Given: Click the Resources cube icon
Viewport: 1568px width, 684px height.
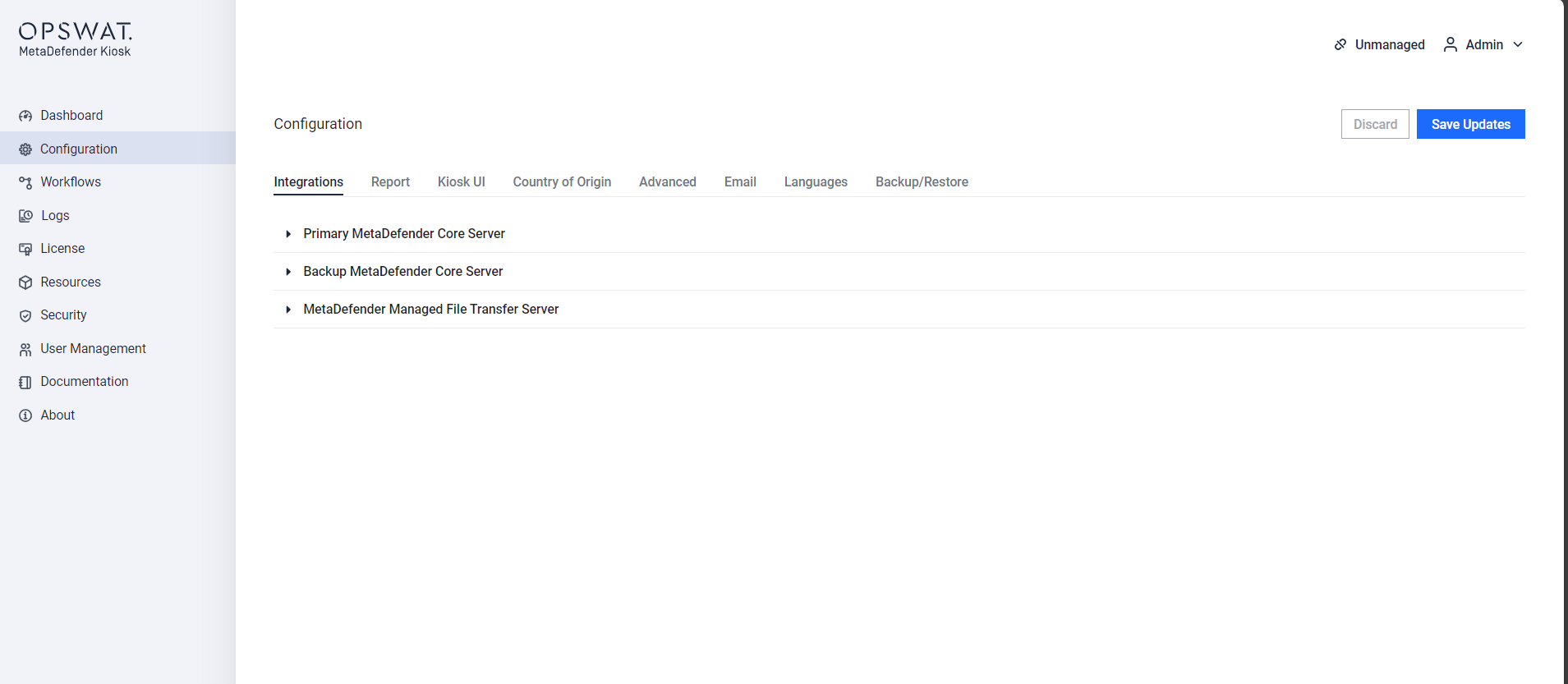Looking at the screenshot, I should [x=25, y=282].
